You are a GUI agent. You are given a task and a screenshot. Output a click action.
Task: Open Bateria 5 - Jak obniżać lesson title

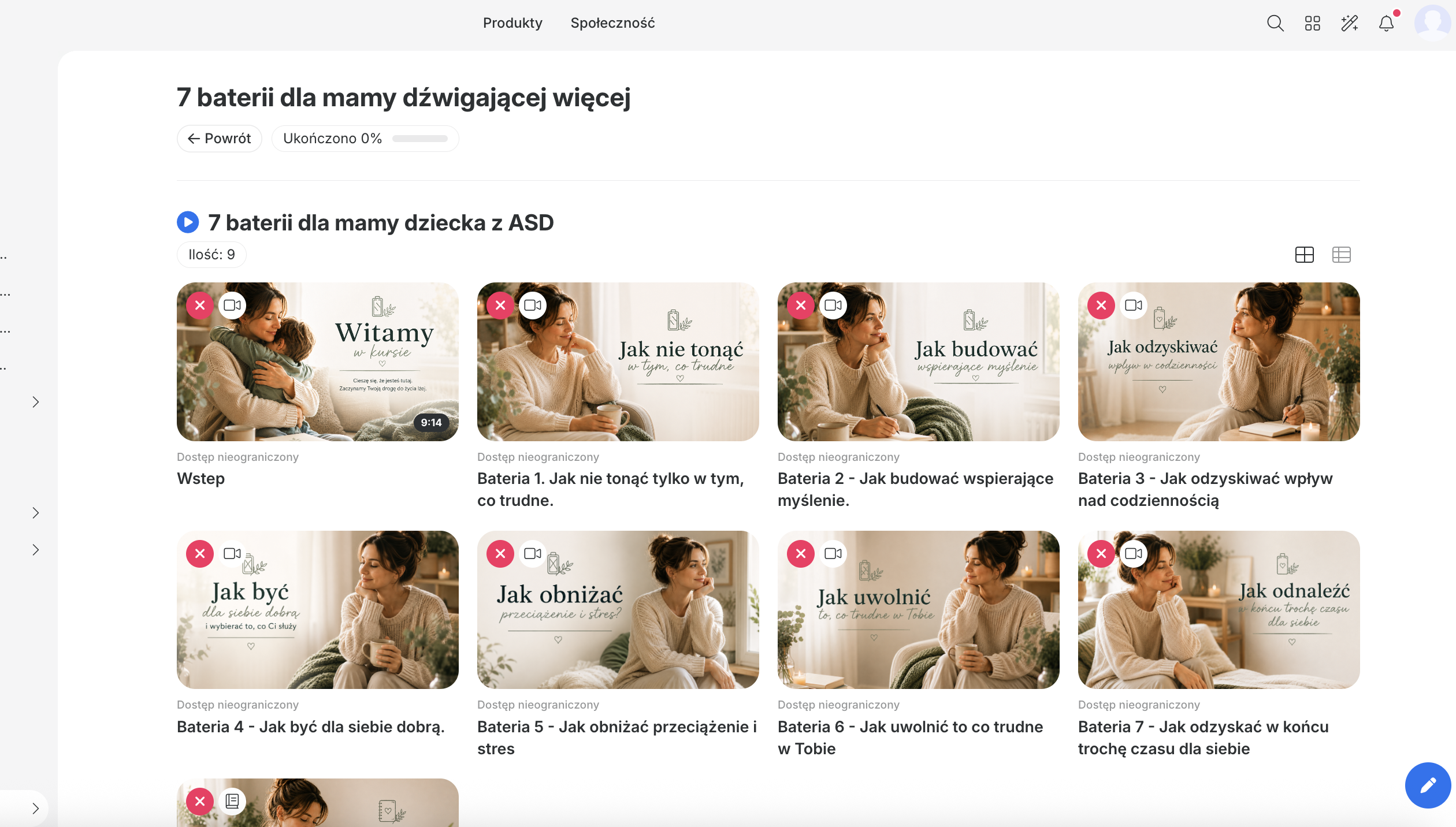[617, 738]
